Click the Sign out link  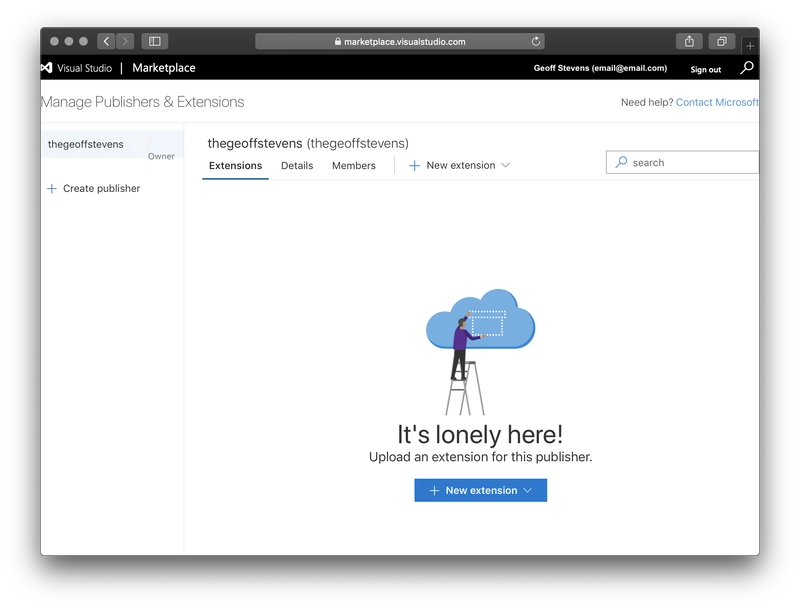point(706,69)
